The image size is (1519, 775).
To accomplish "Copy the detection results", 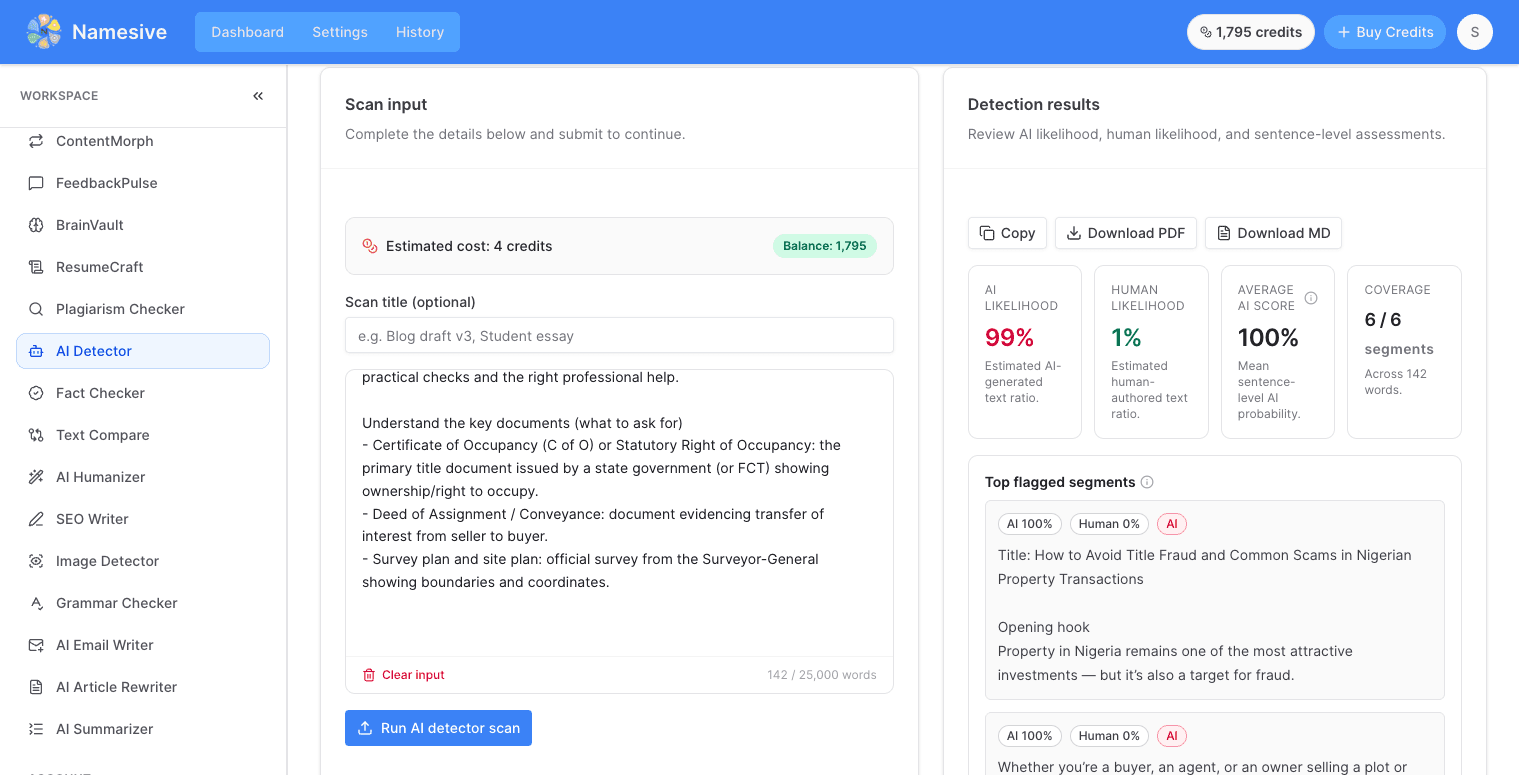I will [1007, 233].
